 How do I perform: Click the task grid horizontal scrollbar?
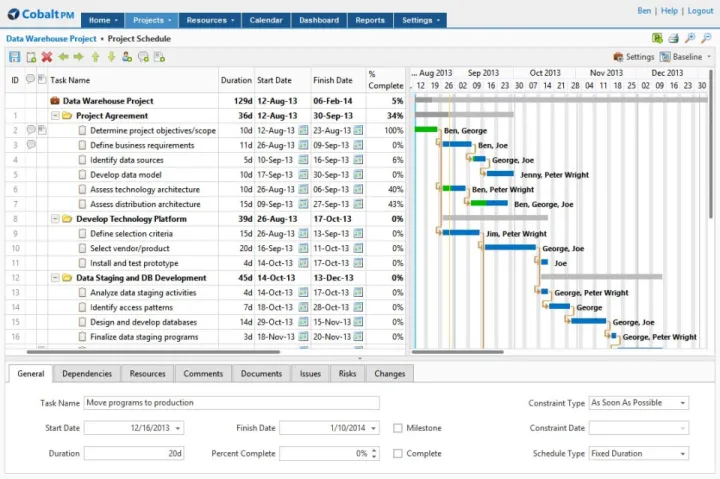click(x=153, y=352)
